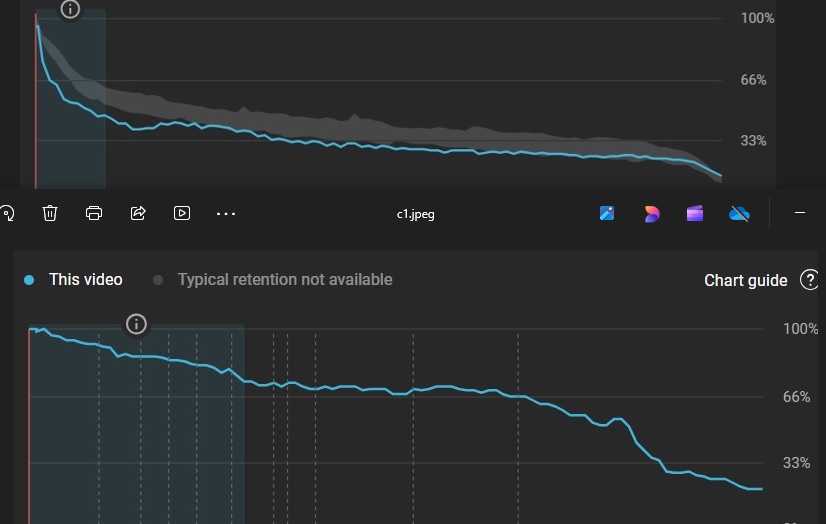This screenshot has height=524, width=826.
Task: Click the info icon above the lower chart
Action: tap(137, 324)
